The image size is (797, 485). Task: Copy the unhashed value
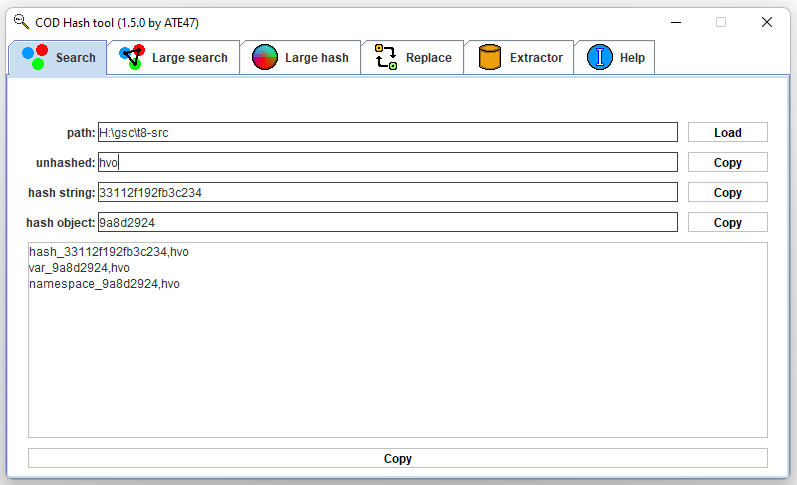[x=728, y=162]
